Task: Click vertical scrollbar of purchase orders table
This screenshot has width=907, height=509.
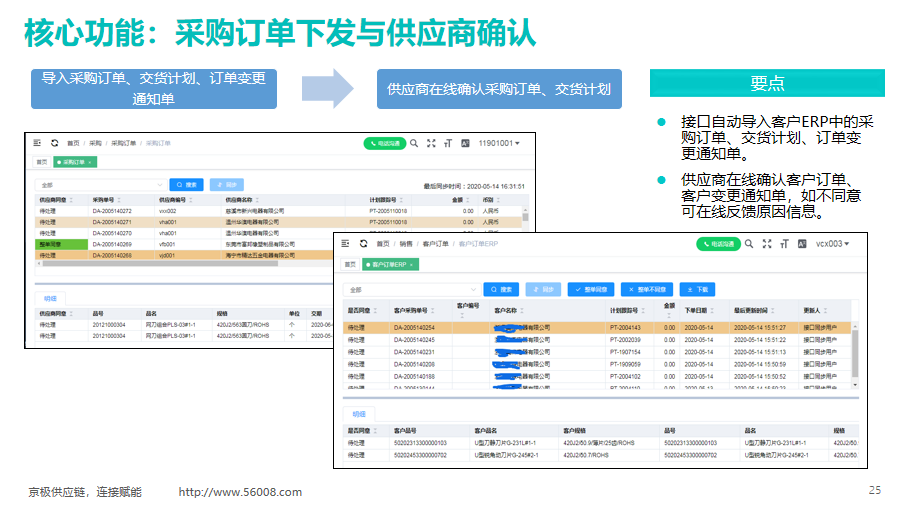Action: [525, 217]
